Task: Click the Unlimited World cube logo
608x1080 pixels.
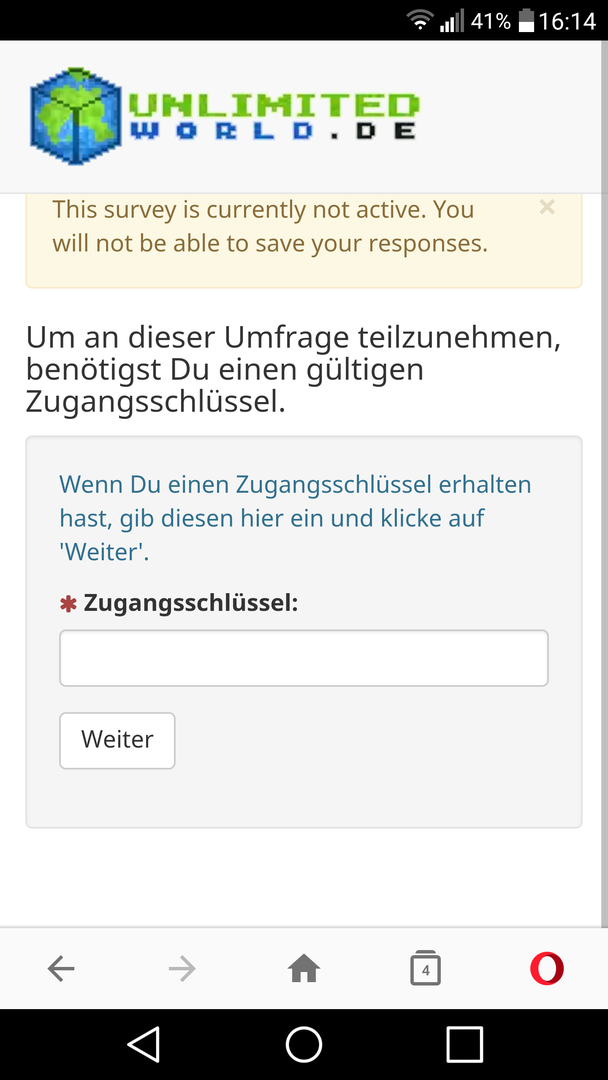Action: (76, 116)
